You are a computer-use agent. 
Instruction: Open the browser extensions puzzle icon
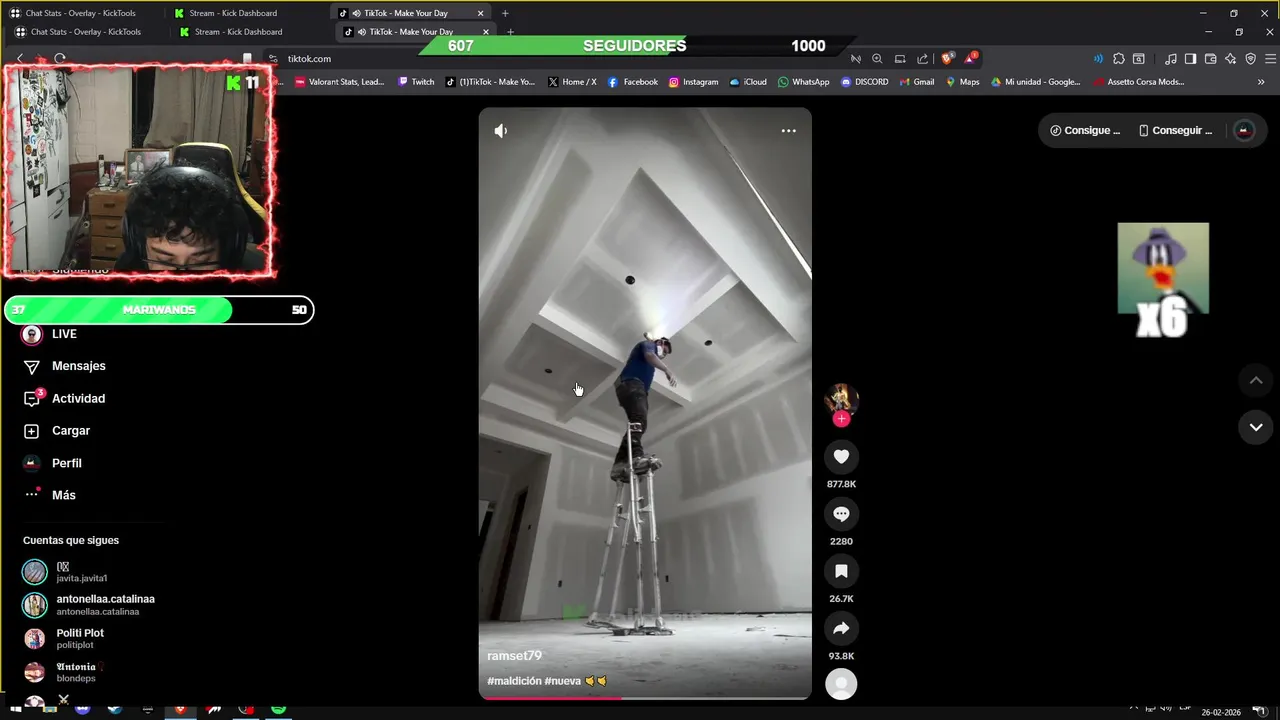[x=1119, y=59]
